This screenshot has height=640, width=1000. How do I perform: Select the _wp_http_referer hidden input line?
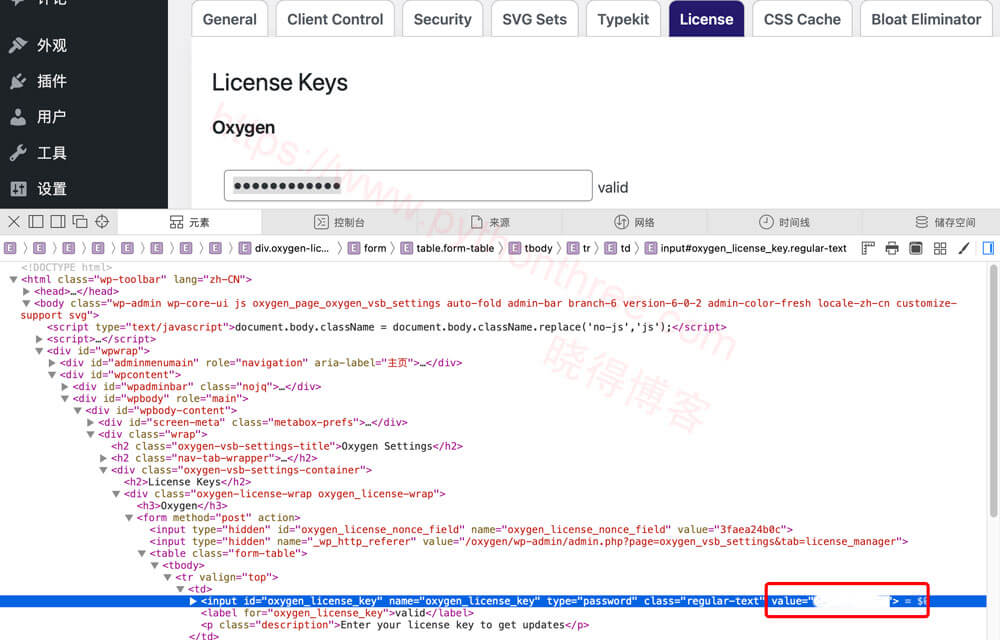click(529, 541)
